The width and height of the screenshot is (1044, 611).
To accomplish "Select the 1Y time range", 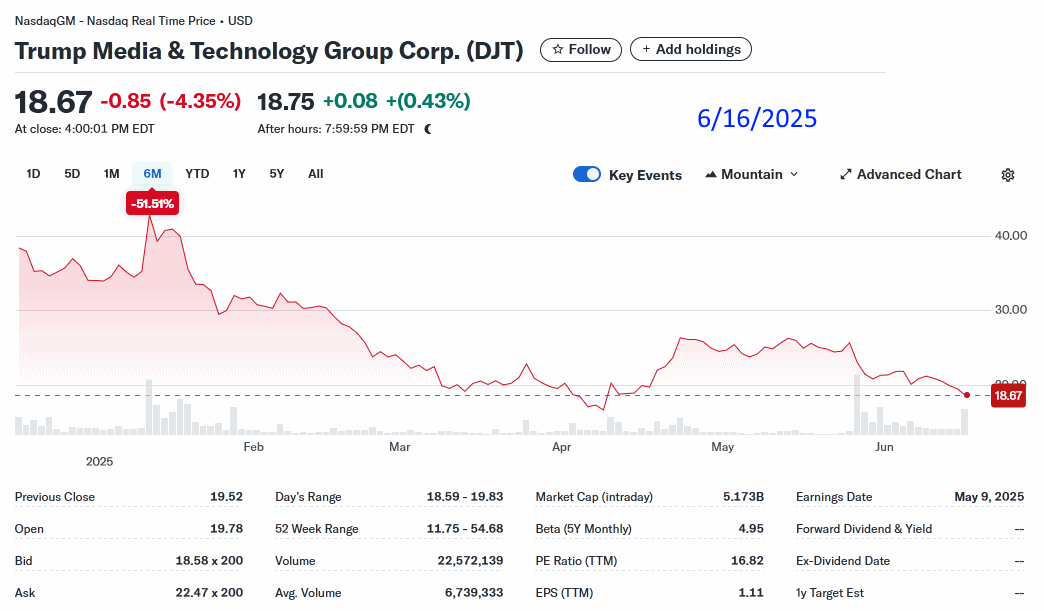I will pyautogui.click(x=239, y=174).
